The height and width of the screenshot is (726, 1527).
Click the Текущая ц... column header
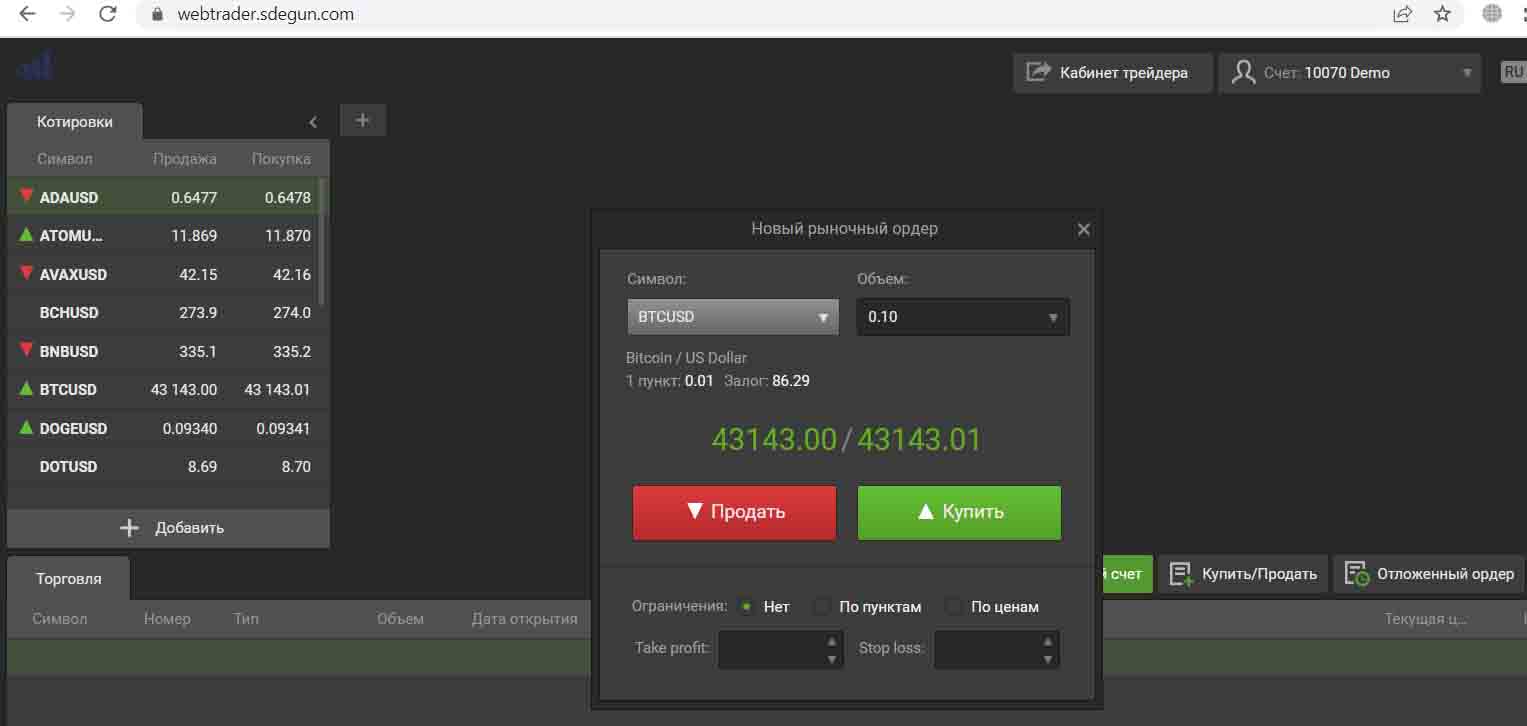(x=1425, y=619)
